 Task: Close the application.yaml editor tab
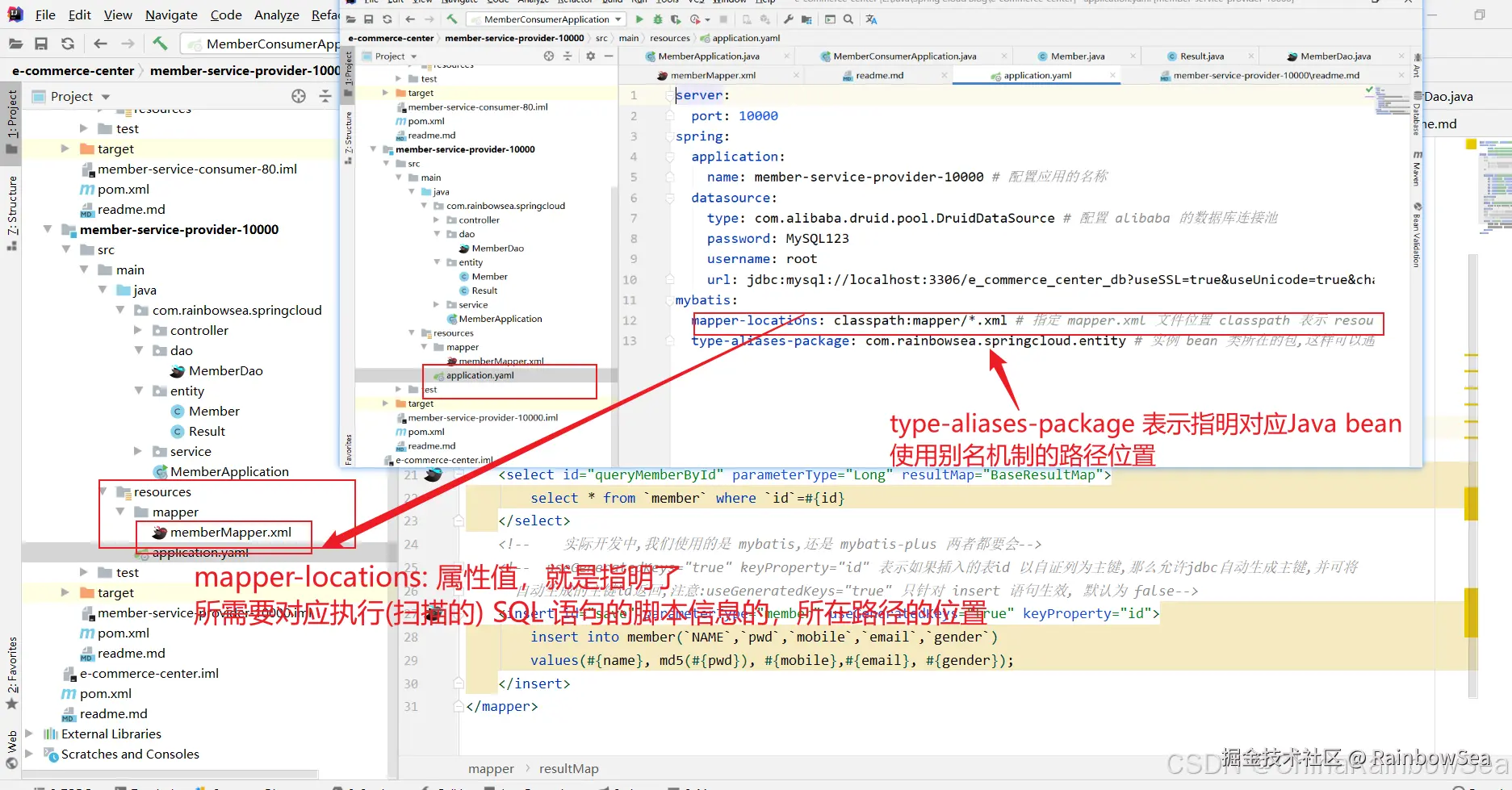click(1112, 76)
